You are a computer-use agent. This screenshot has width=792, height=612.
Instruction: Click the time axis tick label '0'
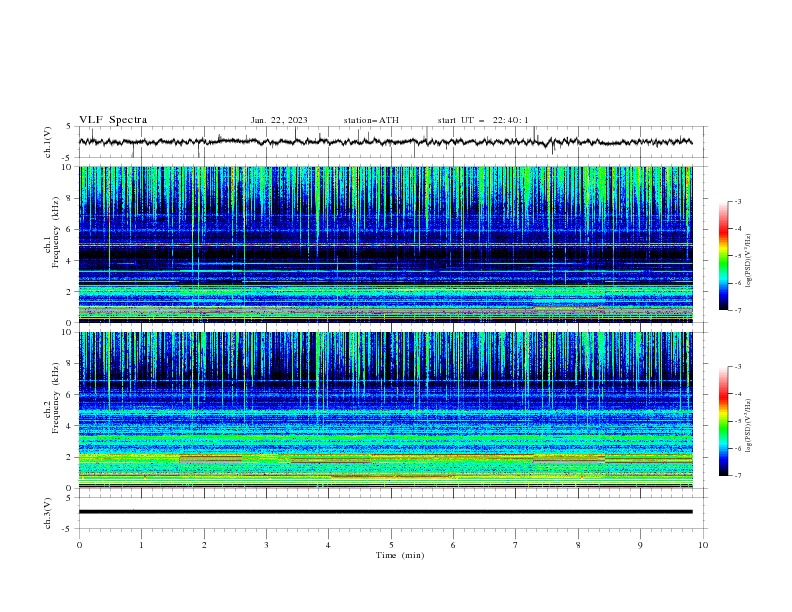coord(79,545)
